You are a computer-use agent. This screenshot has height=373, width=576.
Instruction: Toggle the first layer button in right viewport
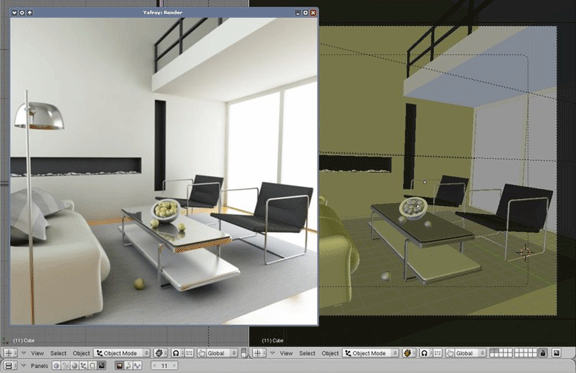point(492,351)
